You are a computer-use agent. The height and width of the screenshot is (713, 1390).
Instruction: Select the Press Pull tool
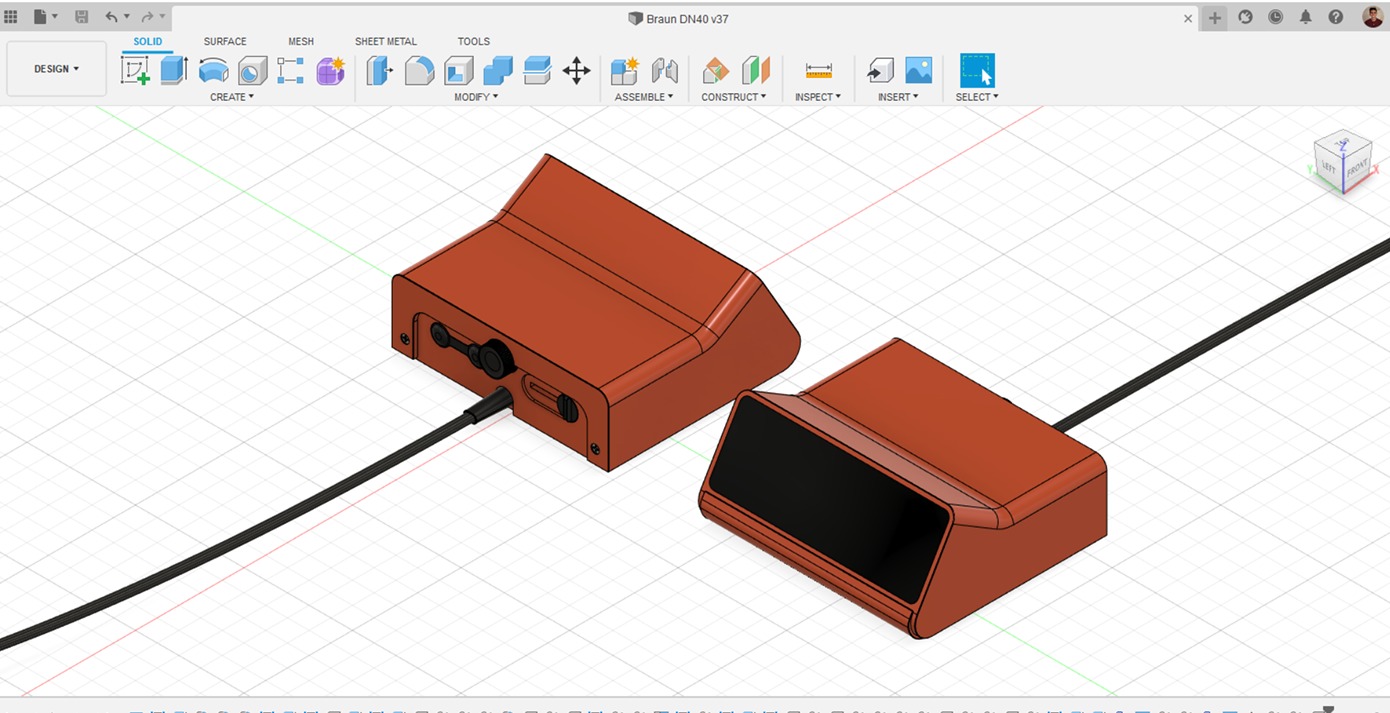[x=380, y=70]
